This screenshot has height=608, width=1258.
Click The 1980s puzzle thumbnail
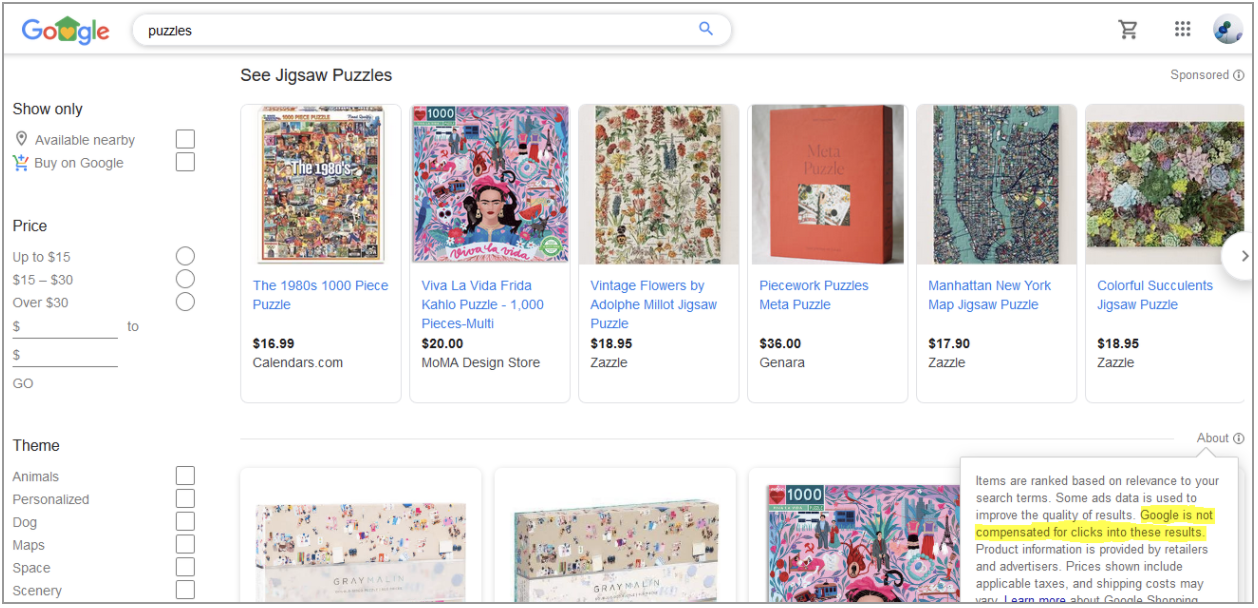321,185
